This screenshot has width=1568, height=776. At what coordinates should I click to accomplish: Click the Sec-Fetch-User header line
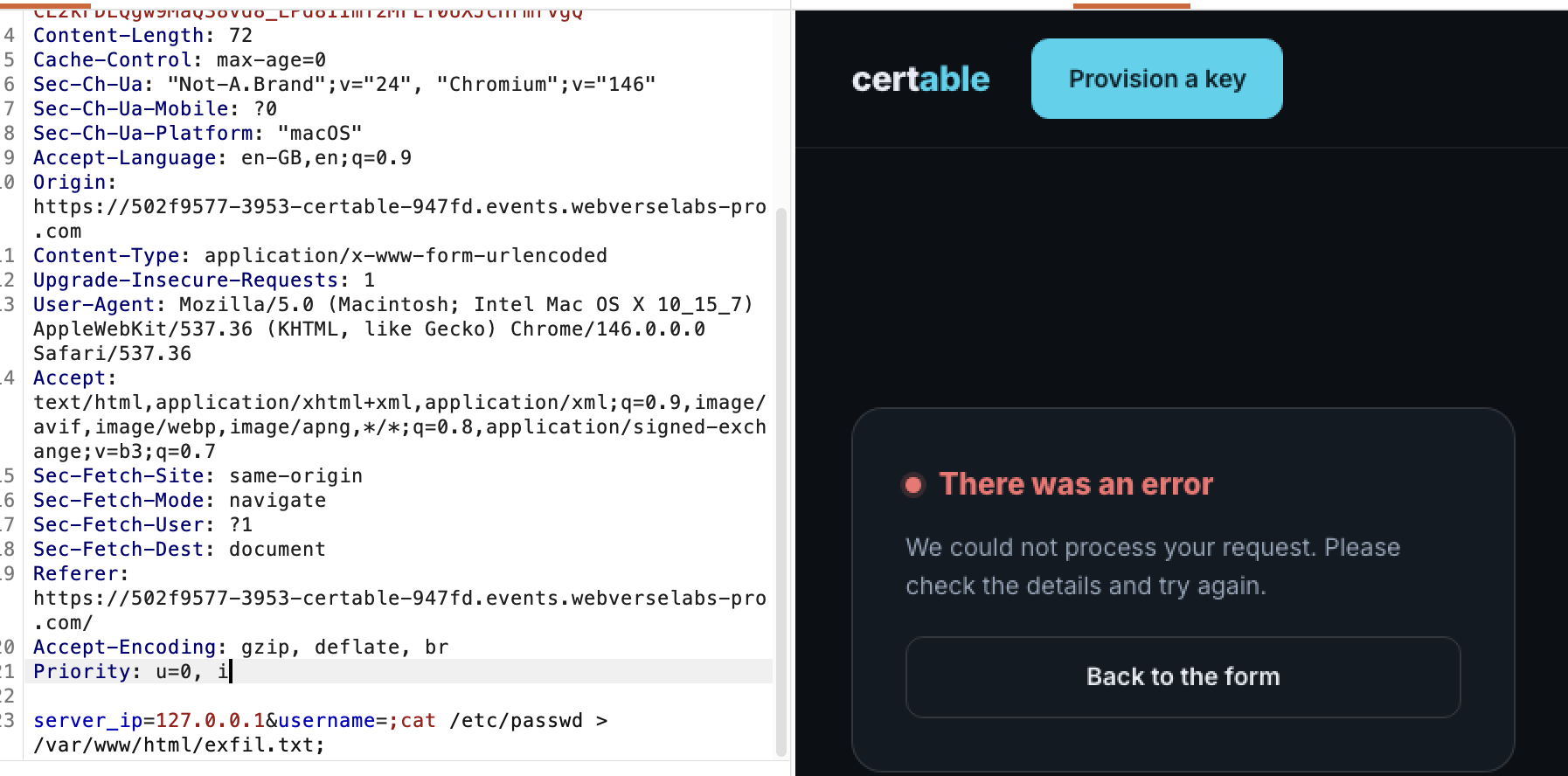(x=142, y=525)
